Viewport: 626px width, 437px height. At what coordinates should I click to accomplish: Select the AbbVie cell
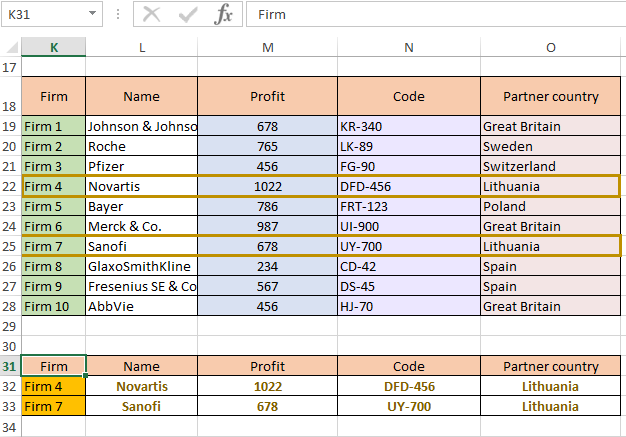tap(142, 306)
